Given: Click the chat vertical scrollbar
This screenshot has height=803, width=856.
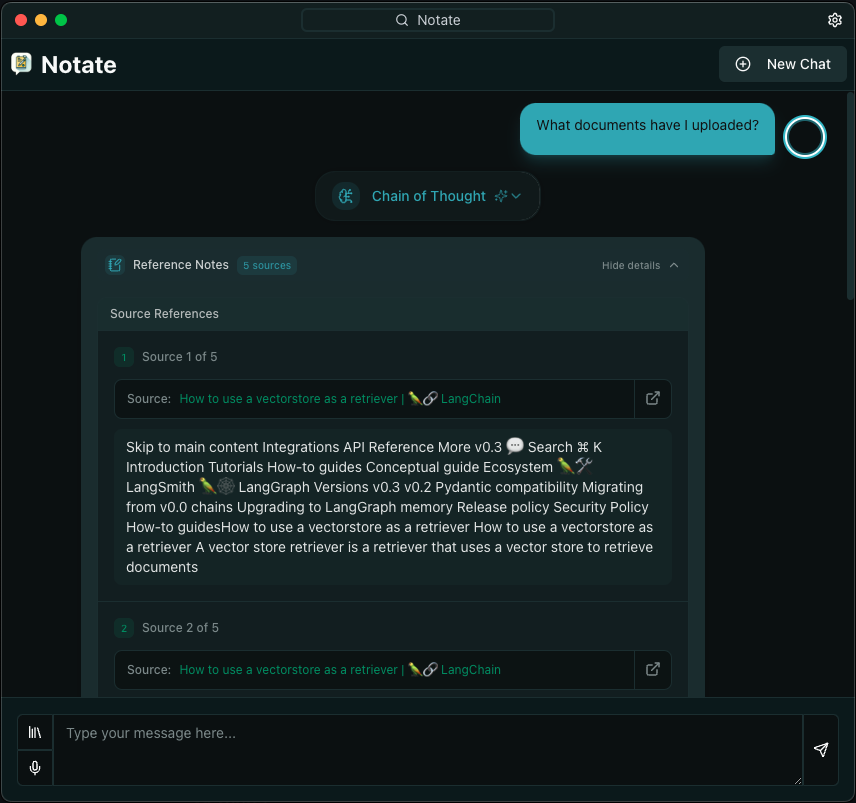Looking at the screenshot, I should point(850,197).
